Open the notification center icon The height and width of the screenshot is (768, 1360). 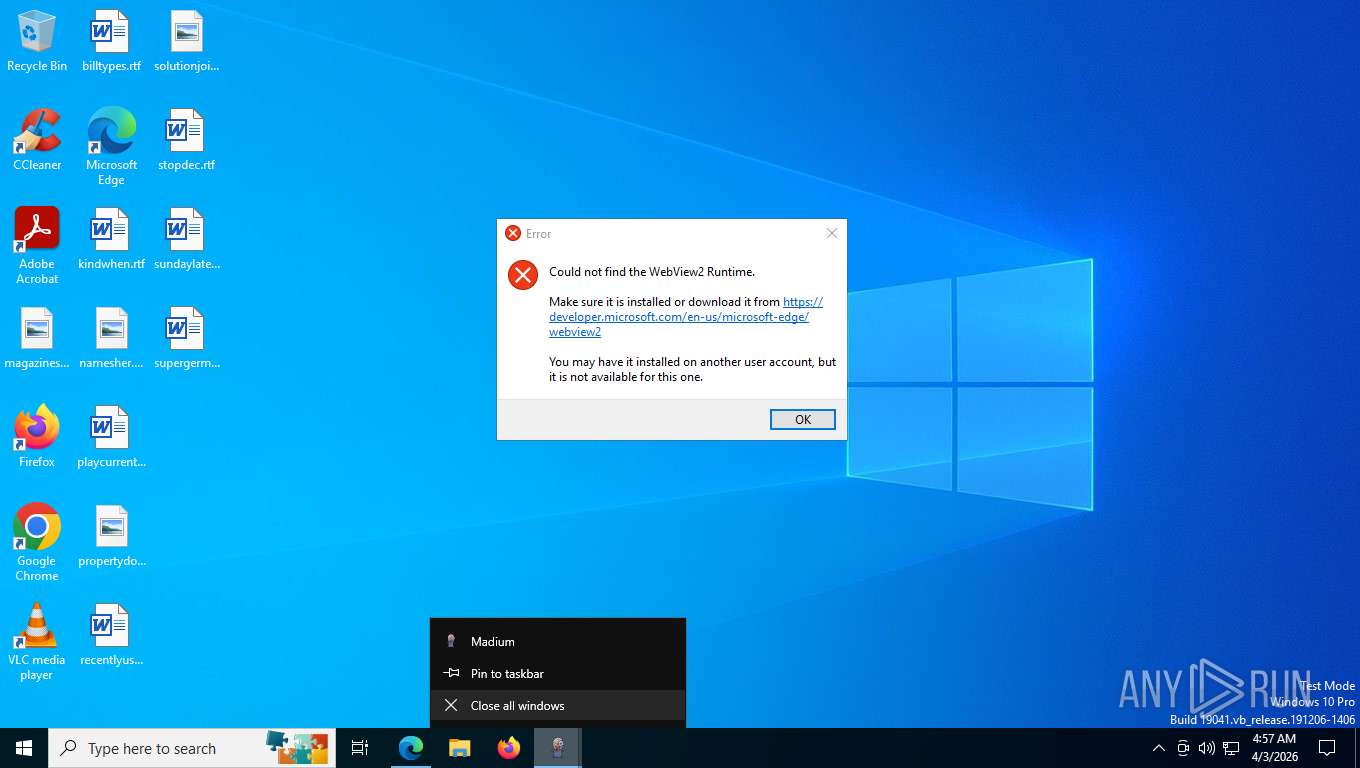coord(1327,748)
